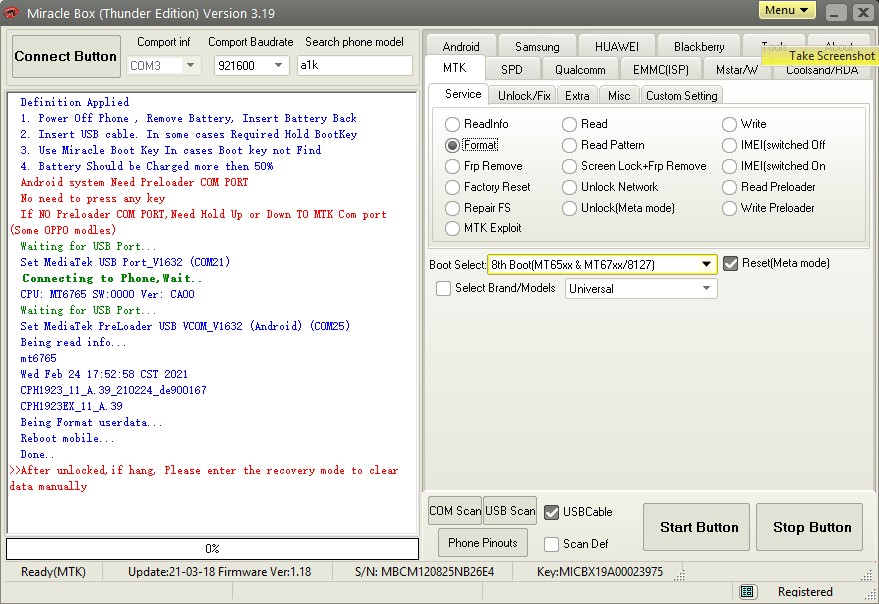Open Phone Pinouts

pyautogui.click(x=483, y=543)
